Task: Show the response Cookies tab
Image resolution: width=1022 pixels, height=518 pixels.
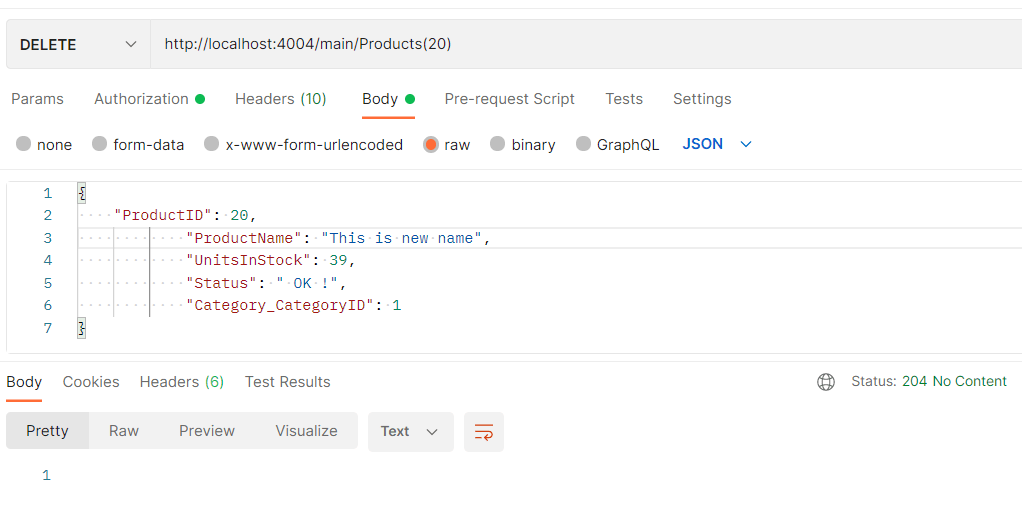Action: (91, 382)
